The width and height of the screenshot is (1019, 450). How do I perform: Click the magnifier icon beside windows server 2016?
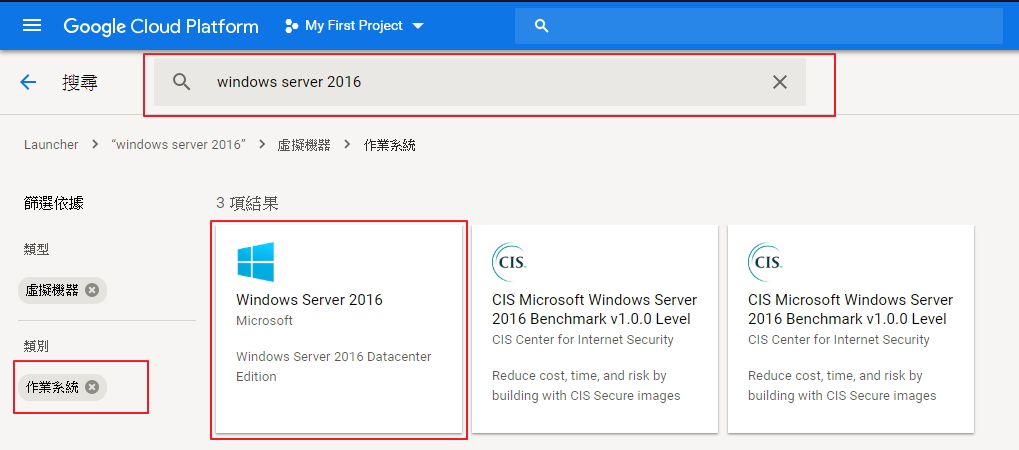181,82
